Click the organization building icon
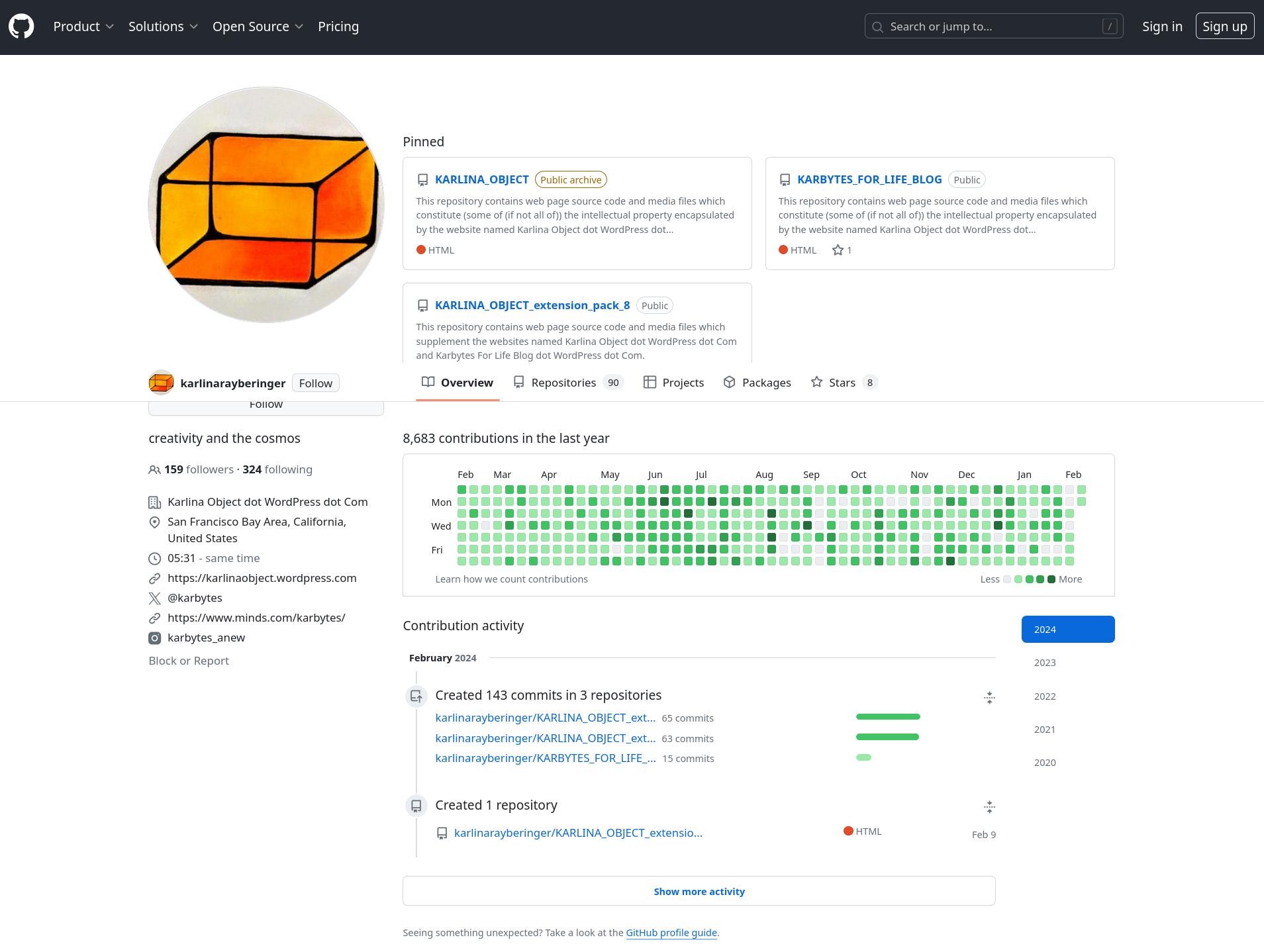 click(154, 502)
